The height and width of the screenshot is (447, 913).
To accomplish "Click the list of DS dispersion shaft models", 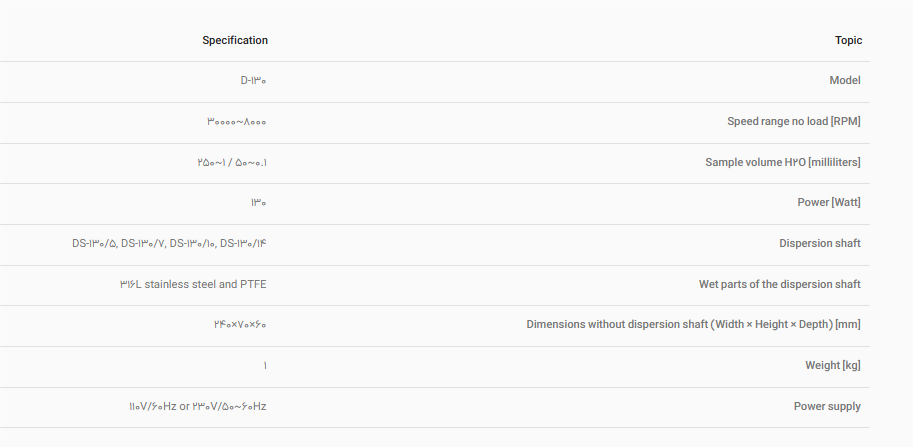I will point(169,243).
